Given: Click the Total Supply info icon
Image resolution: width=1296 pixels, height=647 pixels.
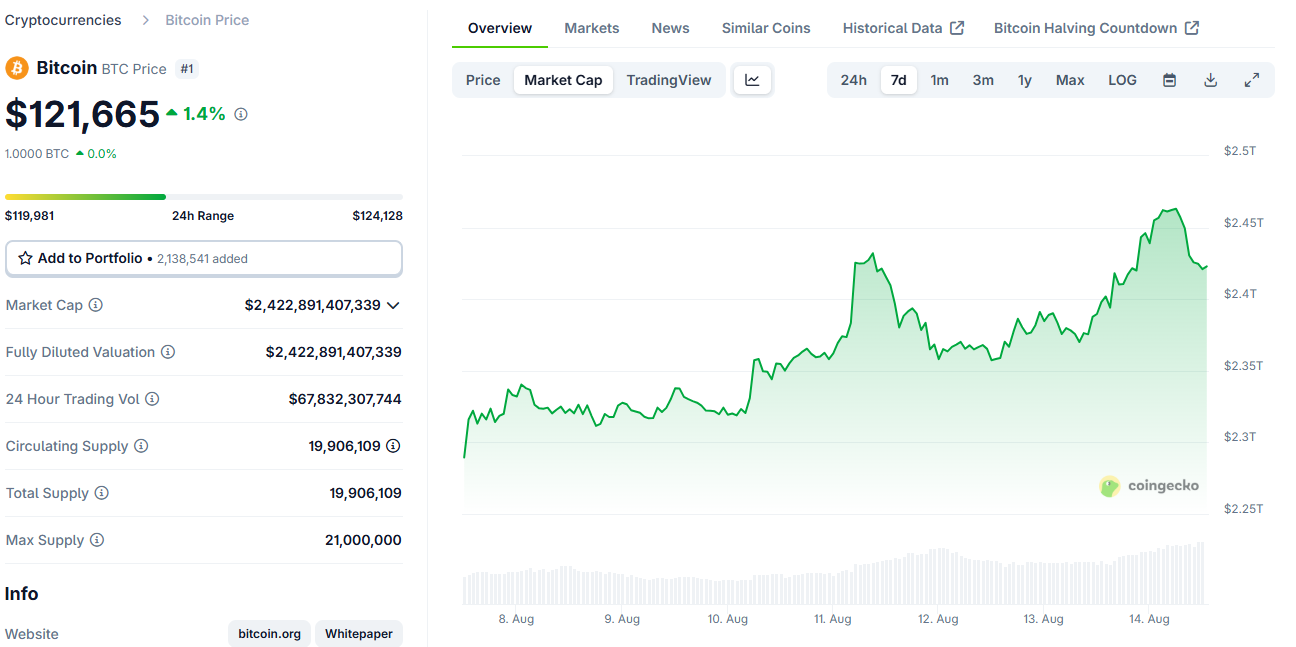Looking at the screenshot, I should 102,493.
